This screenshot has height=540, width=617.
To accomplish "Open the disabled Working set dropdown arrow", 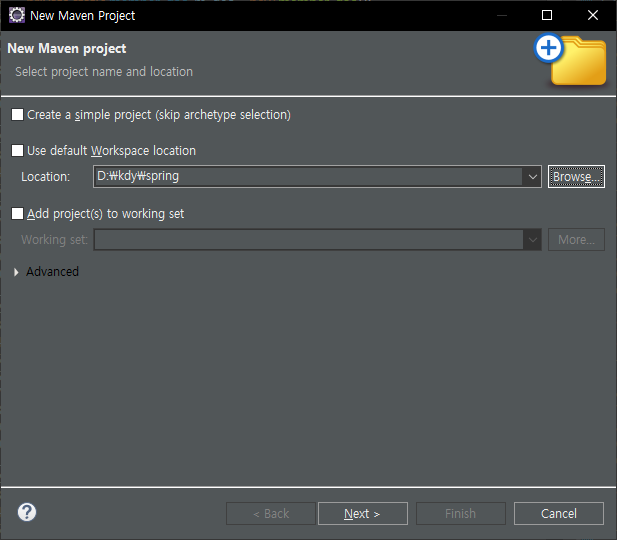I will [x=532, y=240].
